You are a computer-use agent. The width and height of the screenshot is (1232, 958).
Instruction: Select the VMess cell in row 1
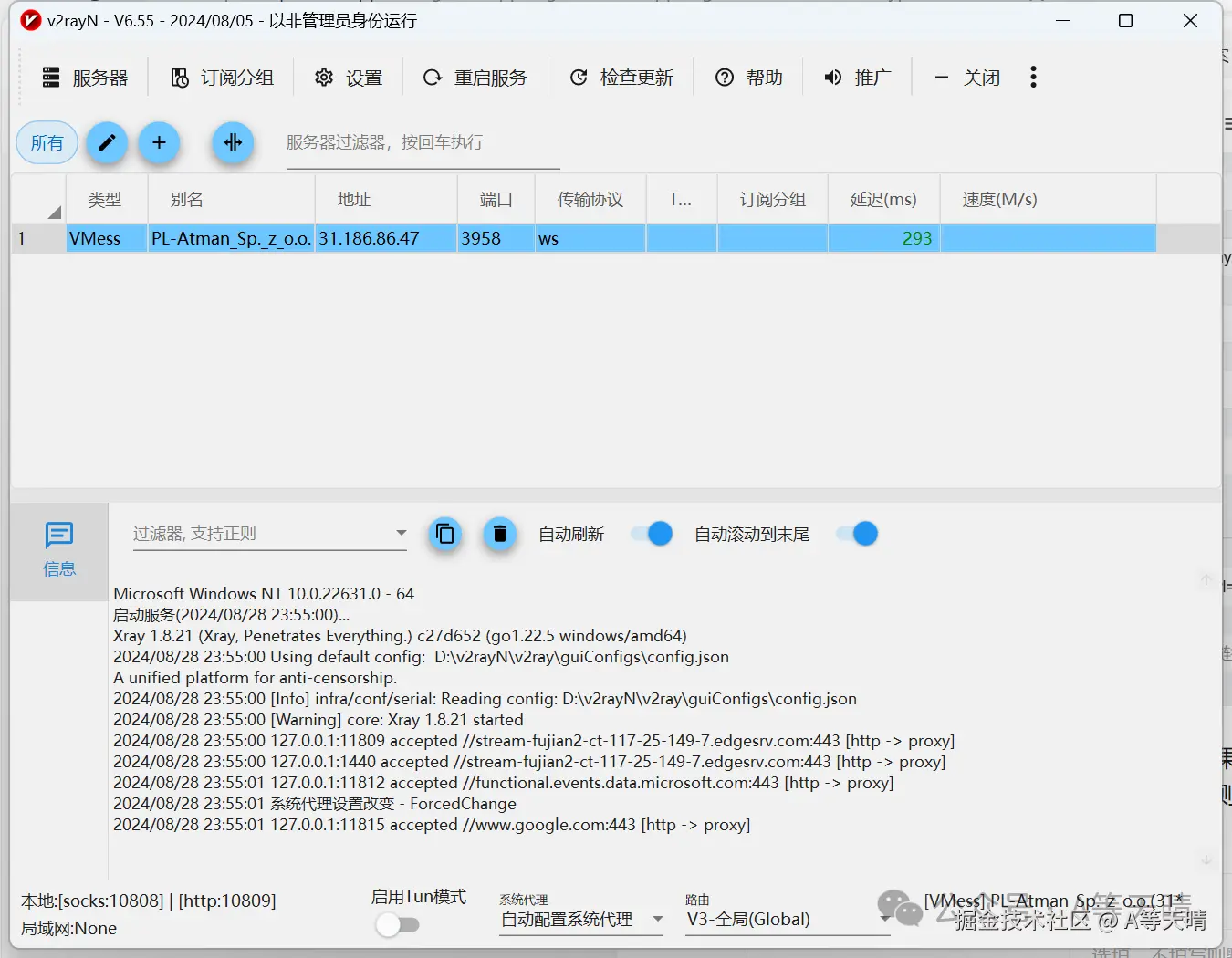(107, 238)
